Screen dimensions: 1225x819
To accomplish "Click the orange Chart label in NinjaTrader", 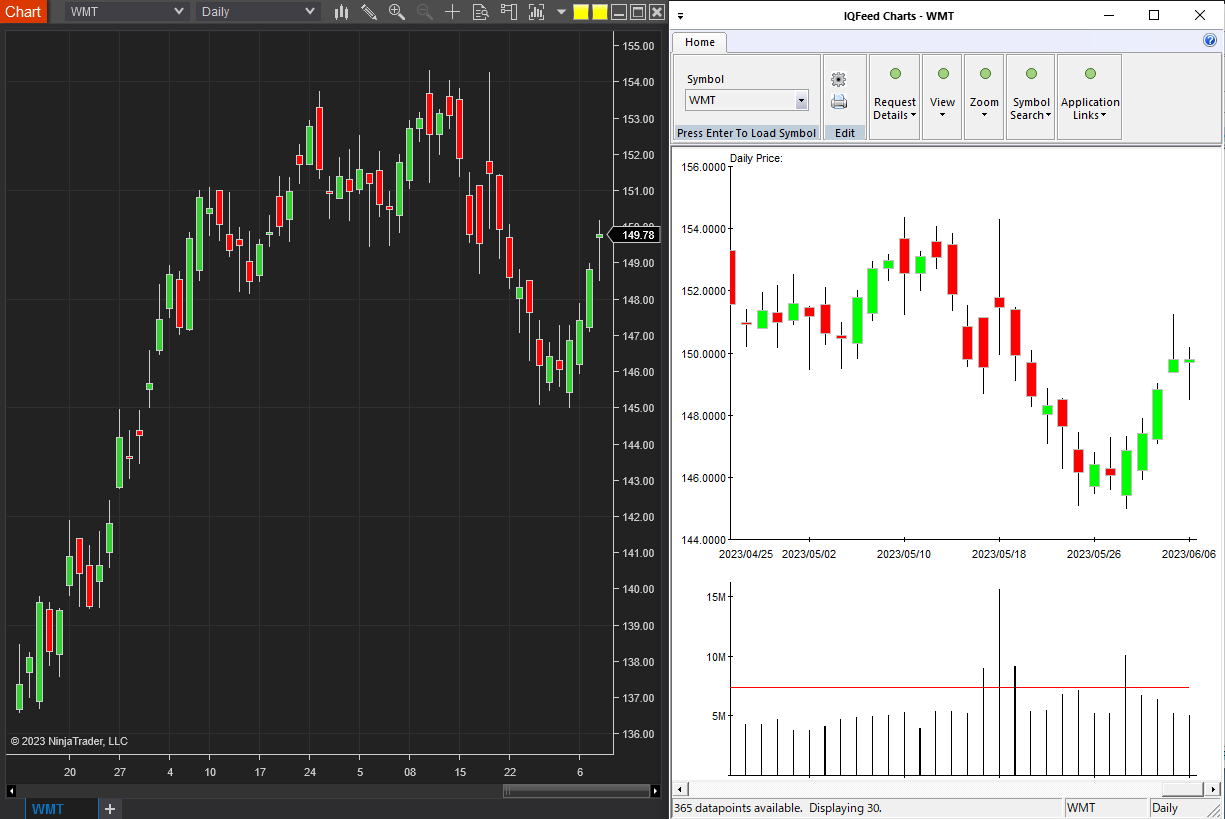I will pos(23,12).
